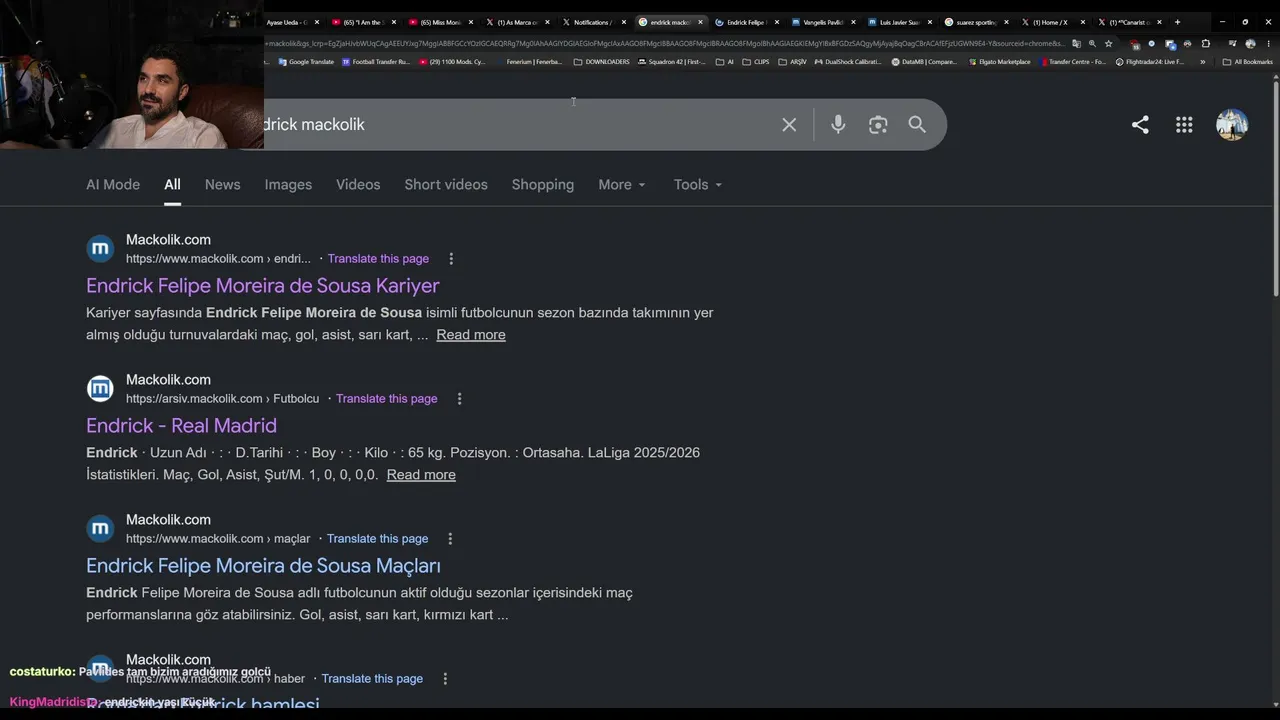Image resolution: width=1280 pixels, height=720 pixels.
Task: Open options for the Kariyer result
Action: [451, 259]
